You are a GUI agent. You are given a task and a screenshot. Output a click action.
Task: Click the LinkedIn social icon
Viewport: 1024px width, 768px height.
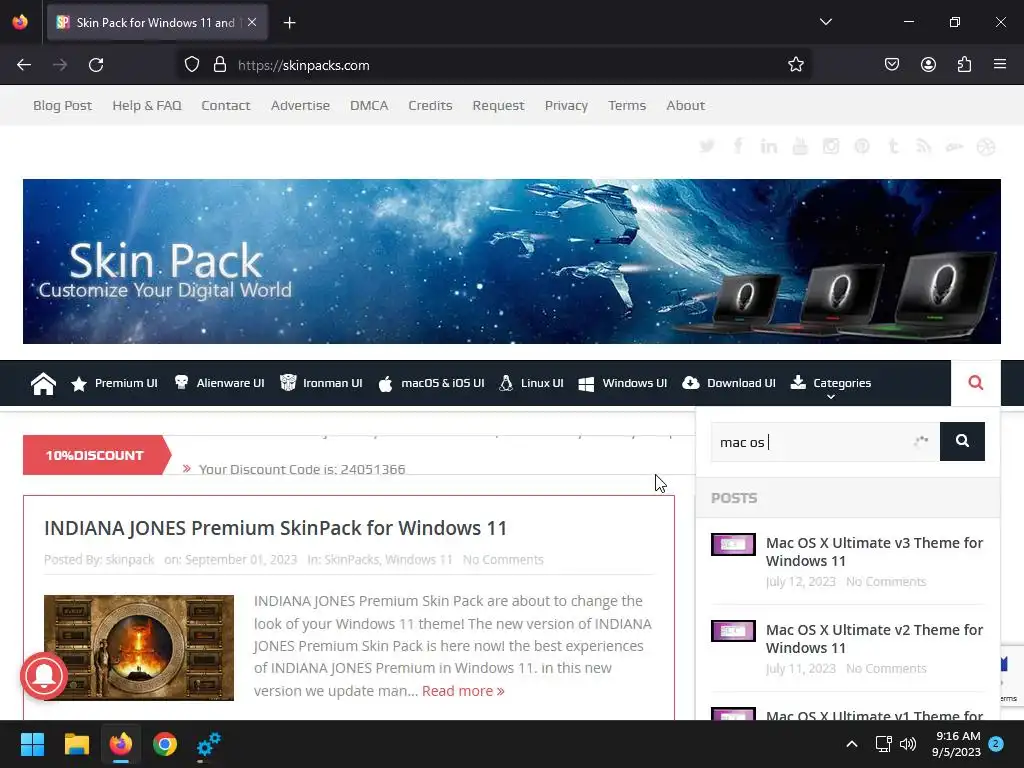coord(769,146)
